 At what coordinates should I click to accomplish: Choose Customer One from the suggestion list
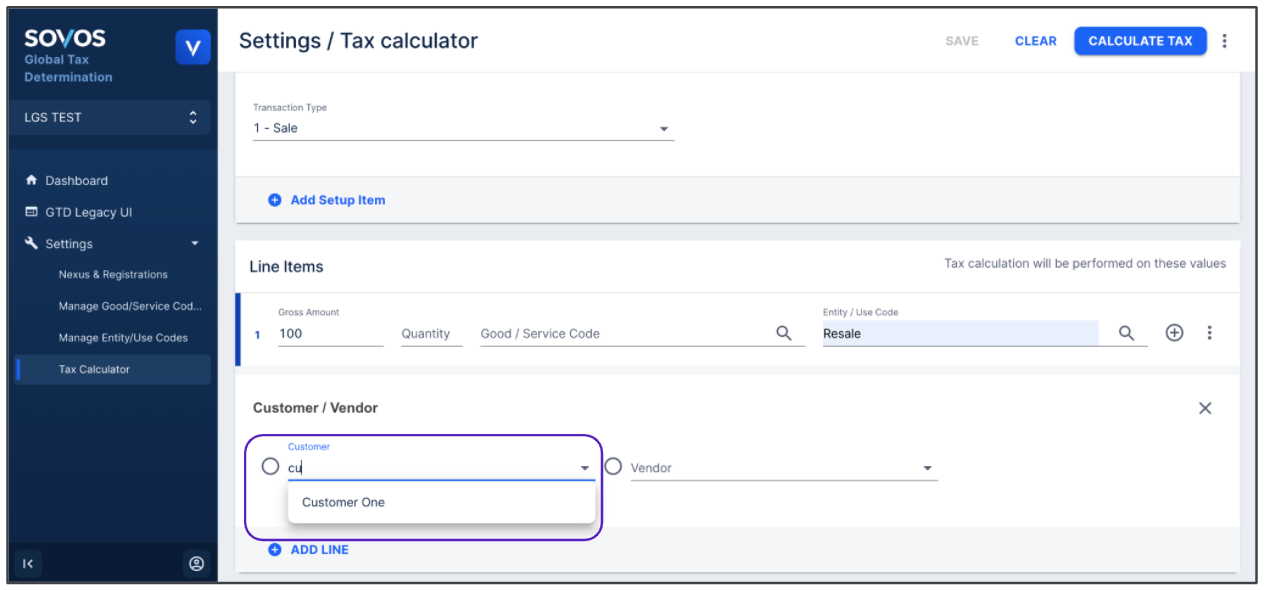(x=343, y=503)
